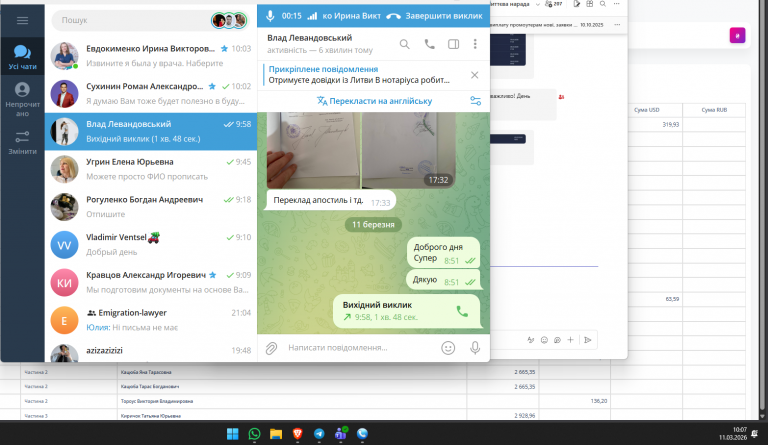Screen dimensions: 768x445
Task: Open the azizazizizi chat
Action: coord(151,351)
